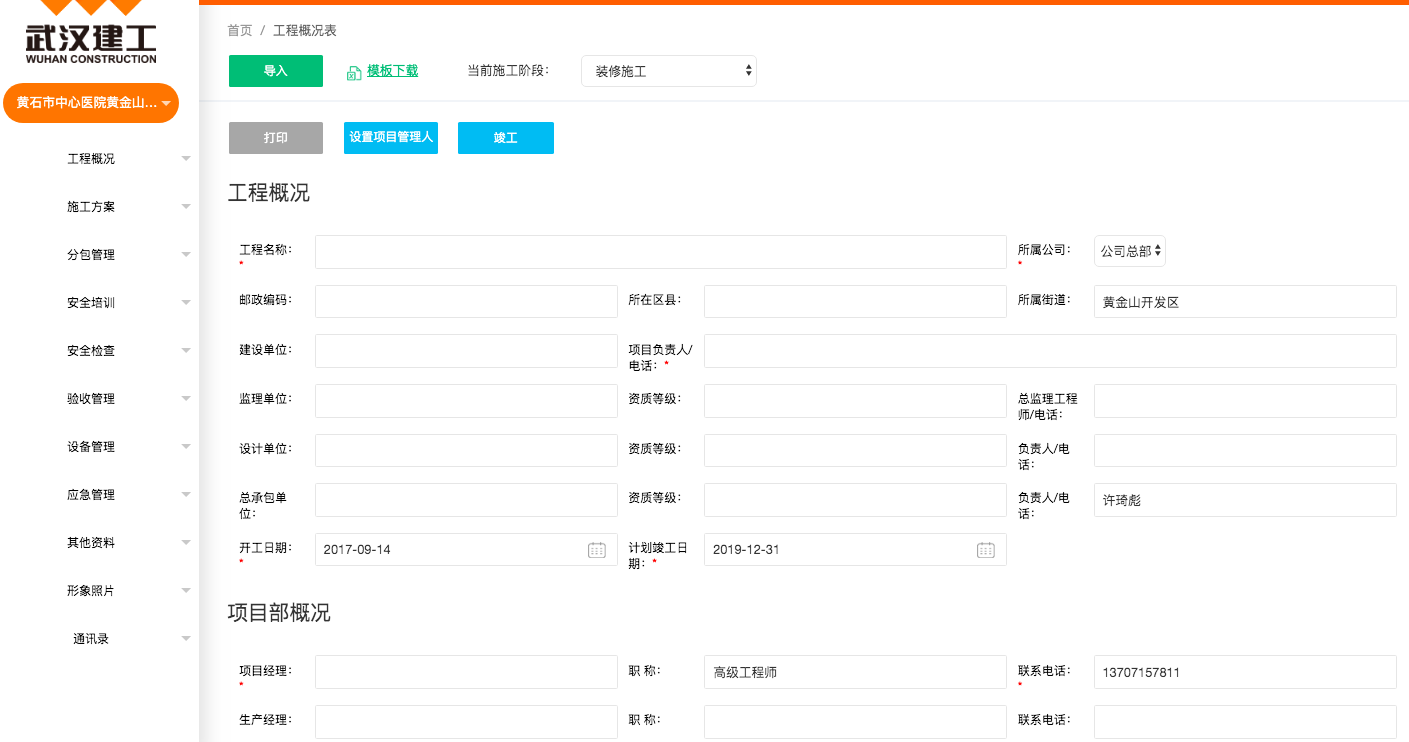Click 资质等级 field beside 监理单位
This screenshot has width=1409, height=742.
tap(855, 401)
